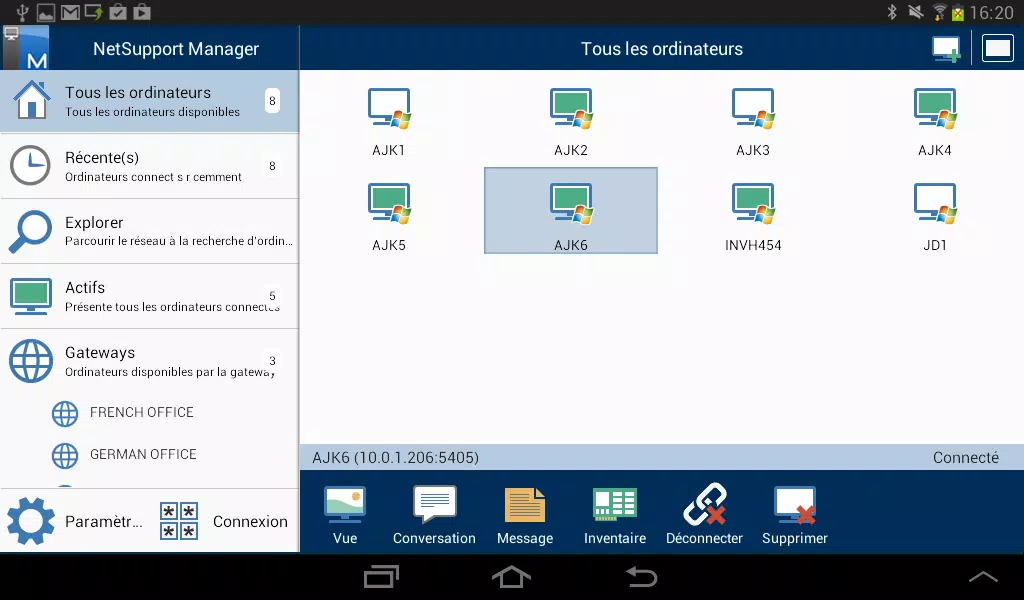Open the Récente(s) recent computers list
The height and width of the screenshot is (600, 1024).
pyautogui.click(x=150, y=166)
